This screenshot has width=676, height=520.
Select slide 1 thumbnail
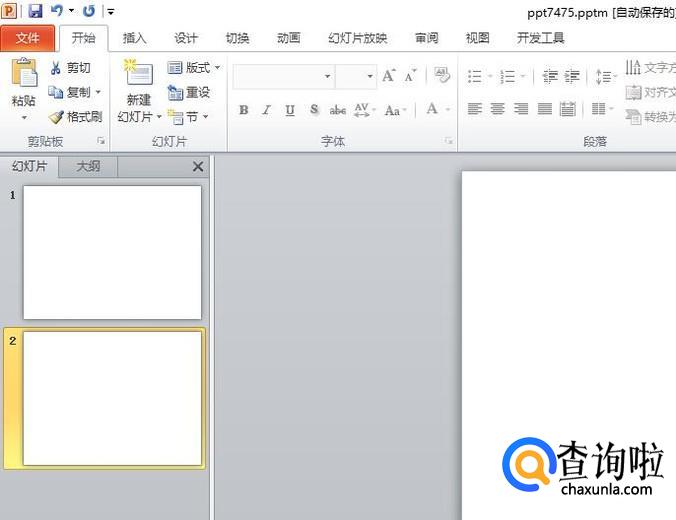[x=112, y=252]
